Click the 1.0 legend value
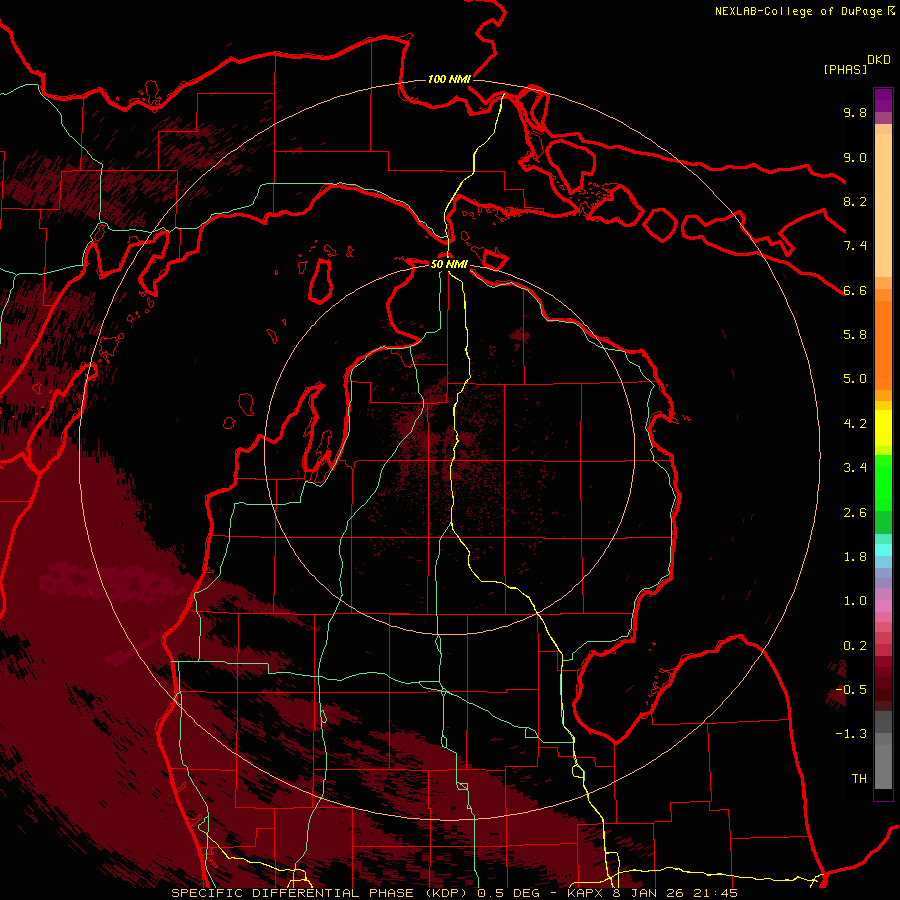Viewport: 900px width, 900px height. click(x=855, y=601)
